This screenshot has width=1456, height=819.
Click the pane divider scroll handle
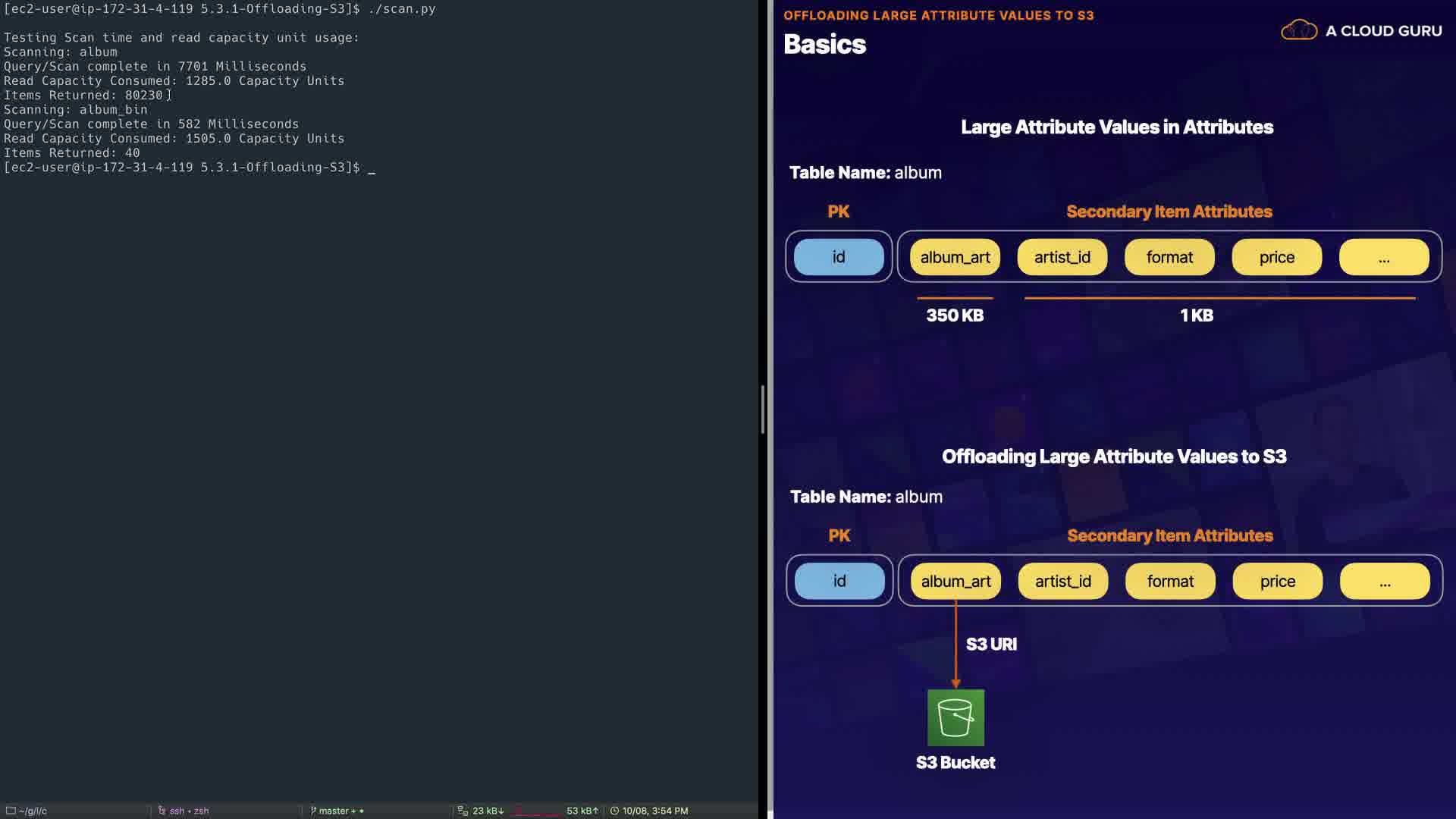click(x=762, y=409)
